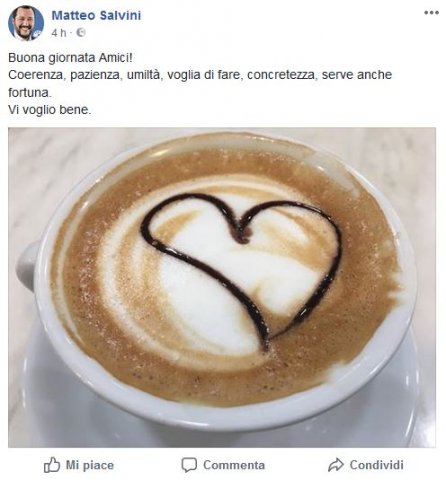Open Matteo Salvini's profile picture
This screenshot has height=480, width=446.
tap(26, 23)
